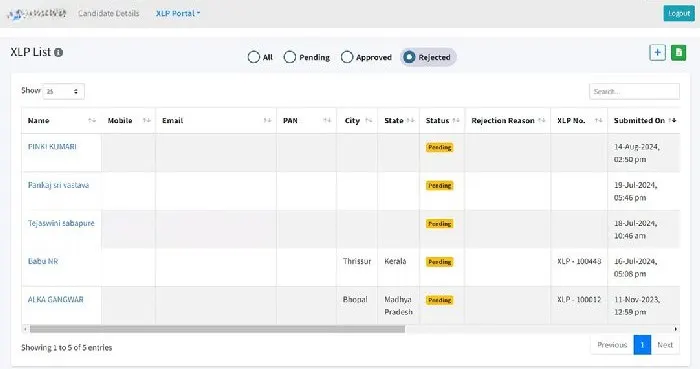Expand the XLP Portal menu
700x369 pixels.
[x=178, y=13]
